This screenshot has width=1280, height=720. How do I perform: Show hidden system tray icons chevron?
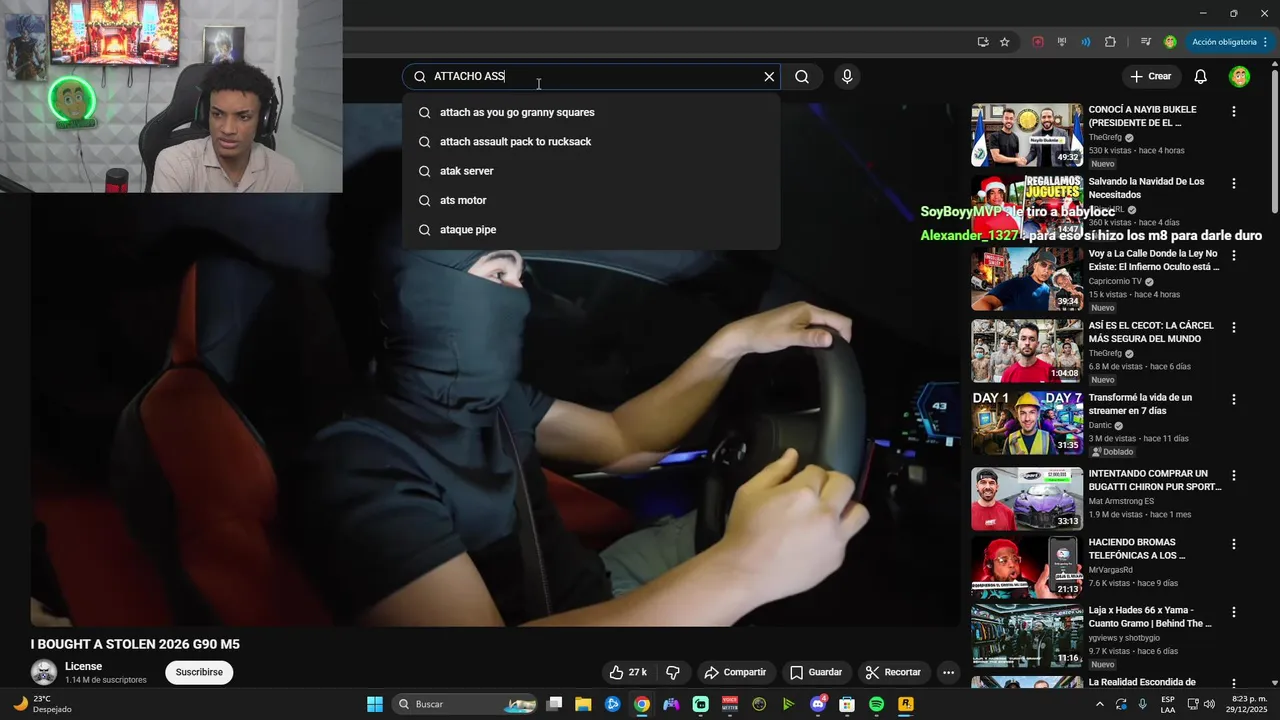[x=1100, y=704]
